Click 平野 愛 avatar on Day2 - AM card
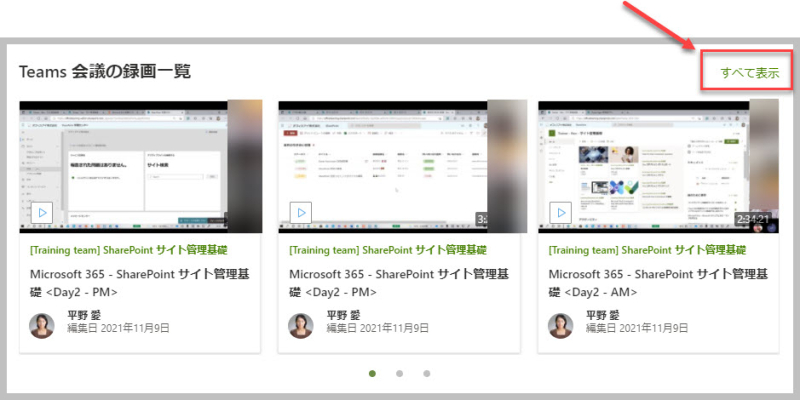The height and width of the screenshot is (400, 800). (x=561, y=326)
